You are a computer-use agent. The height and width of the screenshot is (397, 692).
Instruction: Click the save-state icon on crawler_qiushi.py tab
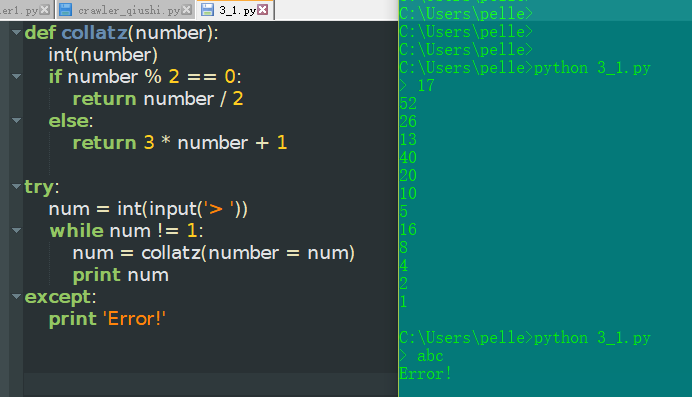pos(65,10)
